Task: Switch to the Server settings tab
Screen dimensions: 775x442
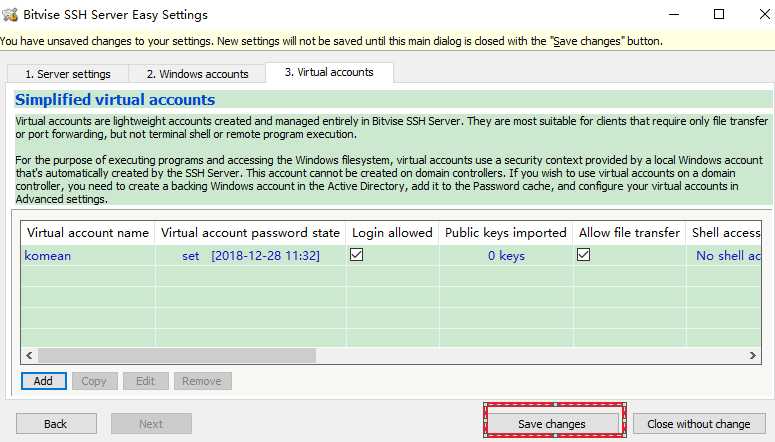Action: tap(68, 74)
